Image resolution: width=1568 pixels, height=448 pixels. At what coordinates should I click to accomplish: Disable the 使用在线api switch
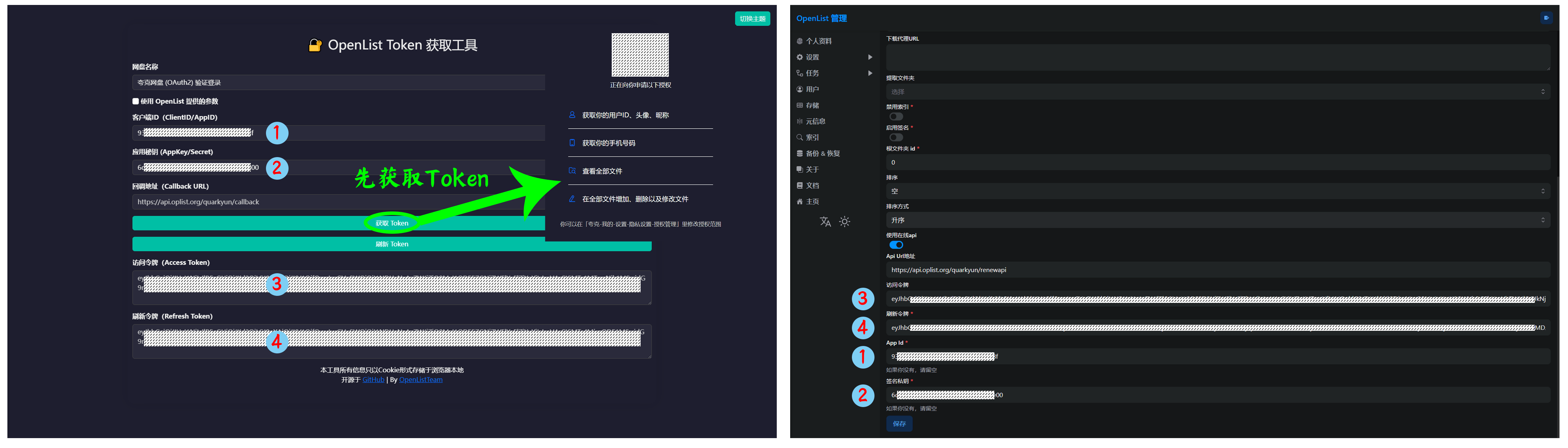point(896,245)
